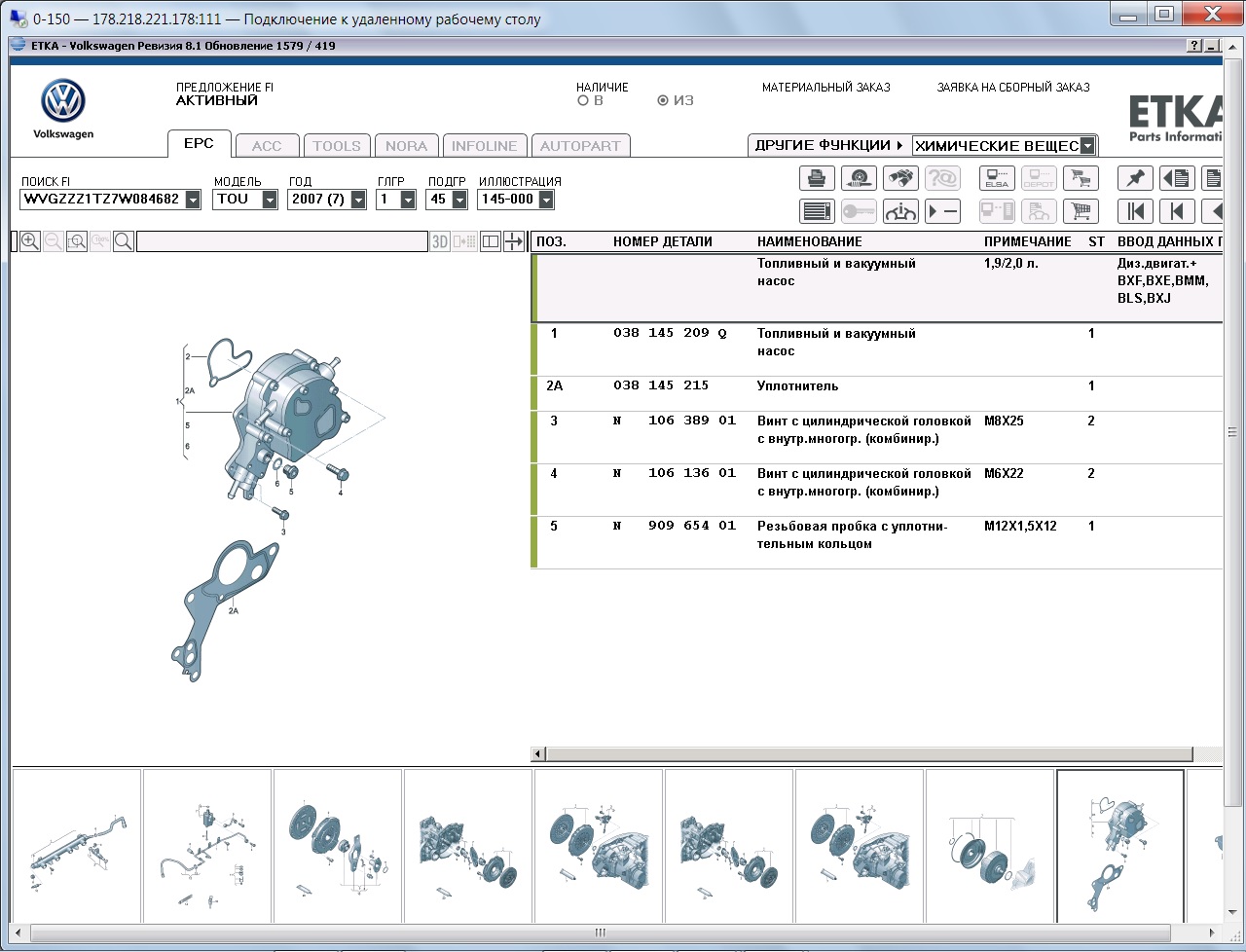Image resolution: width=1246 pixels, height=952 pixels.
Task: Select part number 038 145 209 Q
Action: click(x=670, y=333)
